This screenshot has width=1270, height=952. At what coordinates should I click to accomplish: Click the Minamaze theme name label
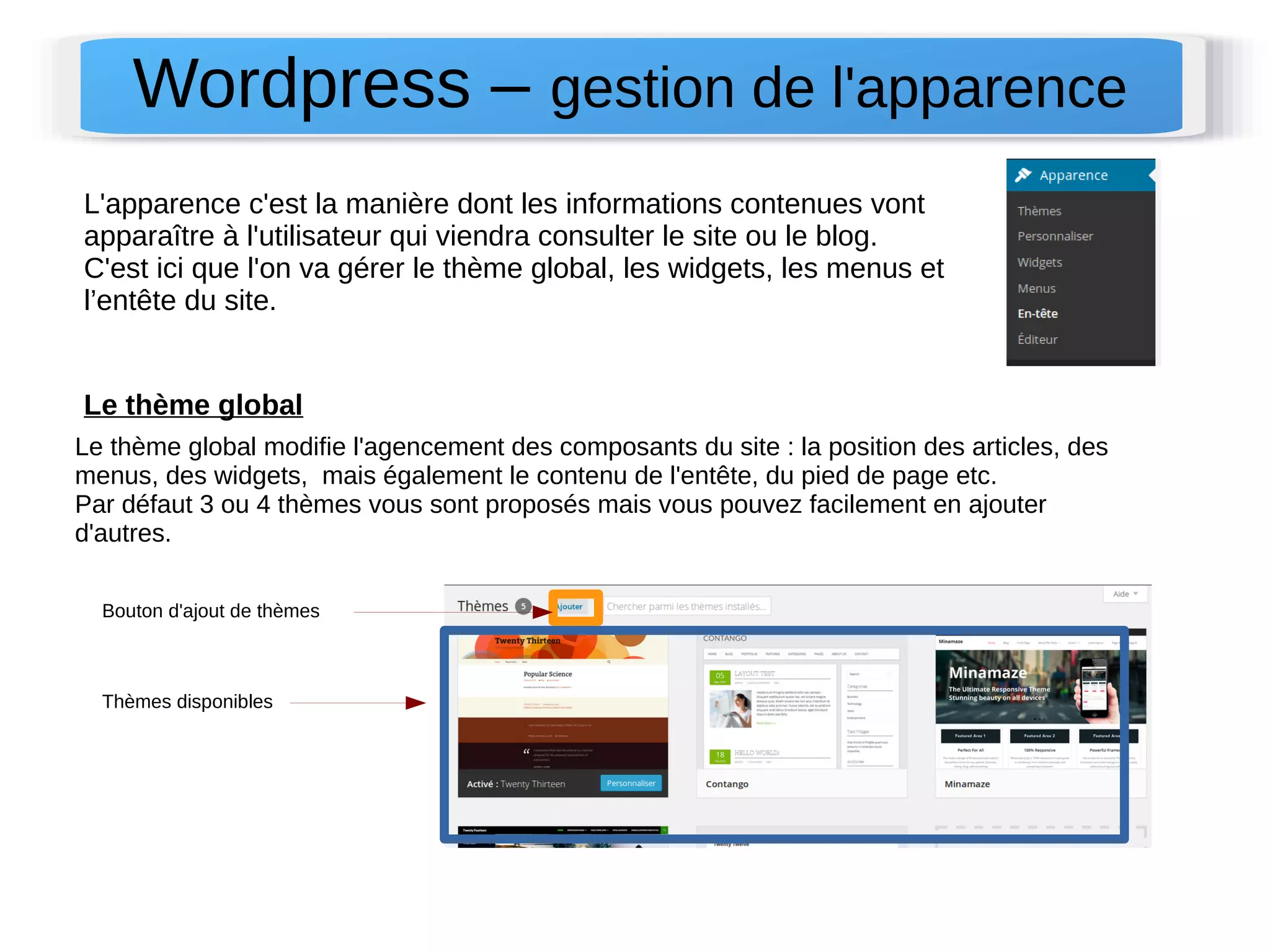[x=967, y=784]
